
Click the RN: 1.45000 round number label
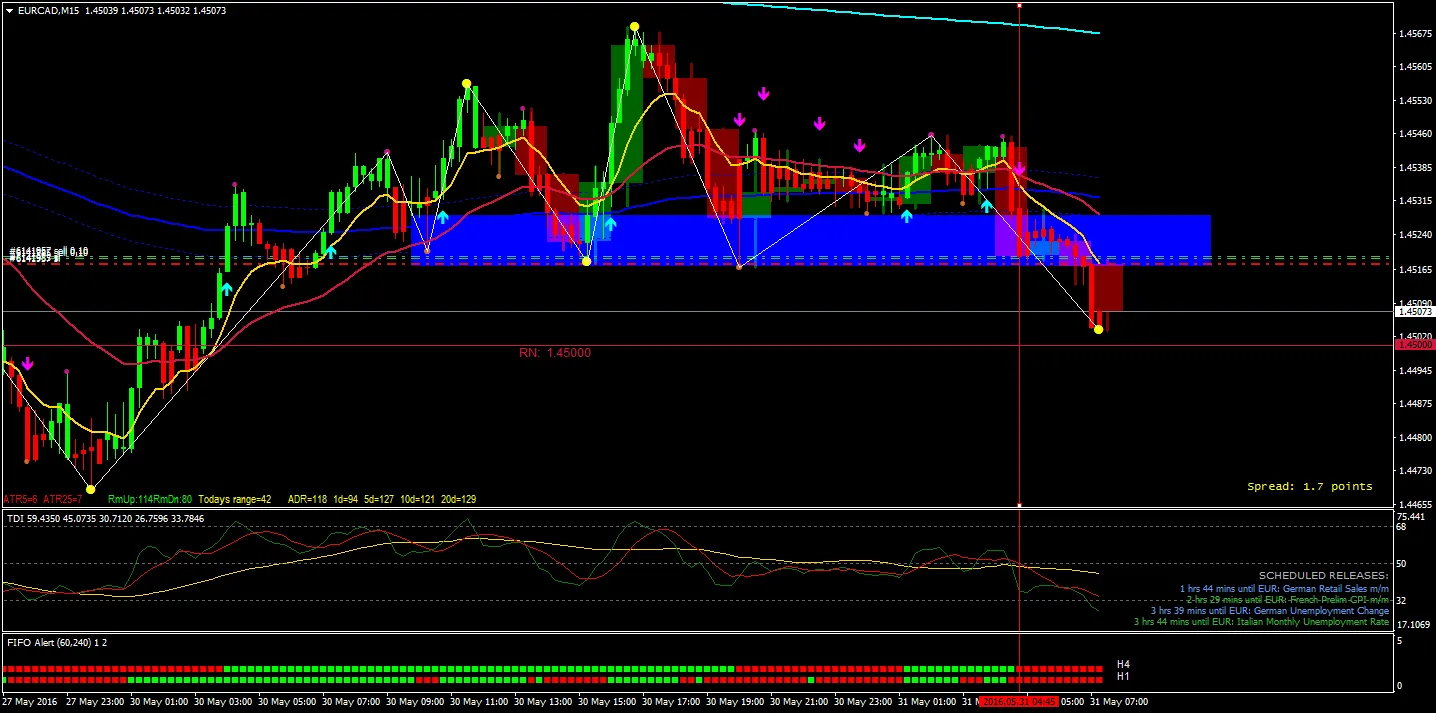(555, 353)
